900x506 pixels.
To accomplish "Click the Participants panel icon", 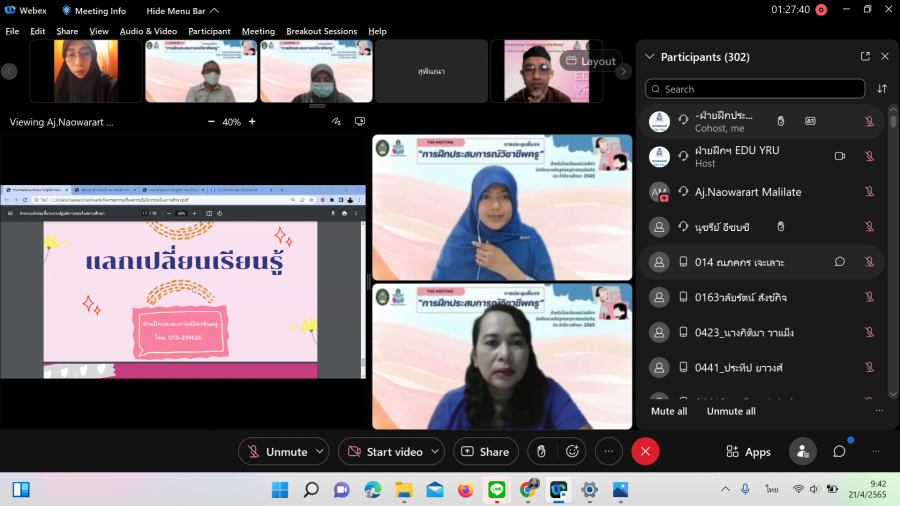I will (802, 452).
